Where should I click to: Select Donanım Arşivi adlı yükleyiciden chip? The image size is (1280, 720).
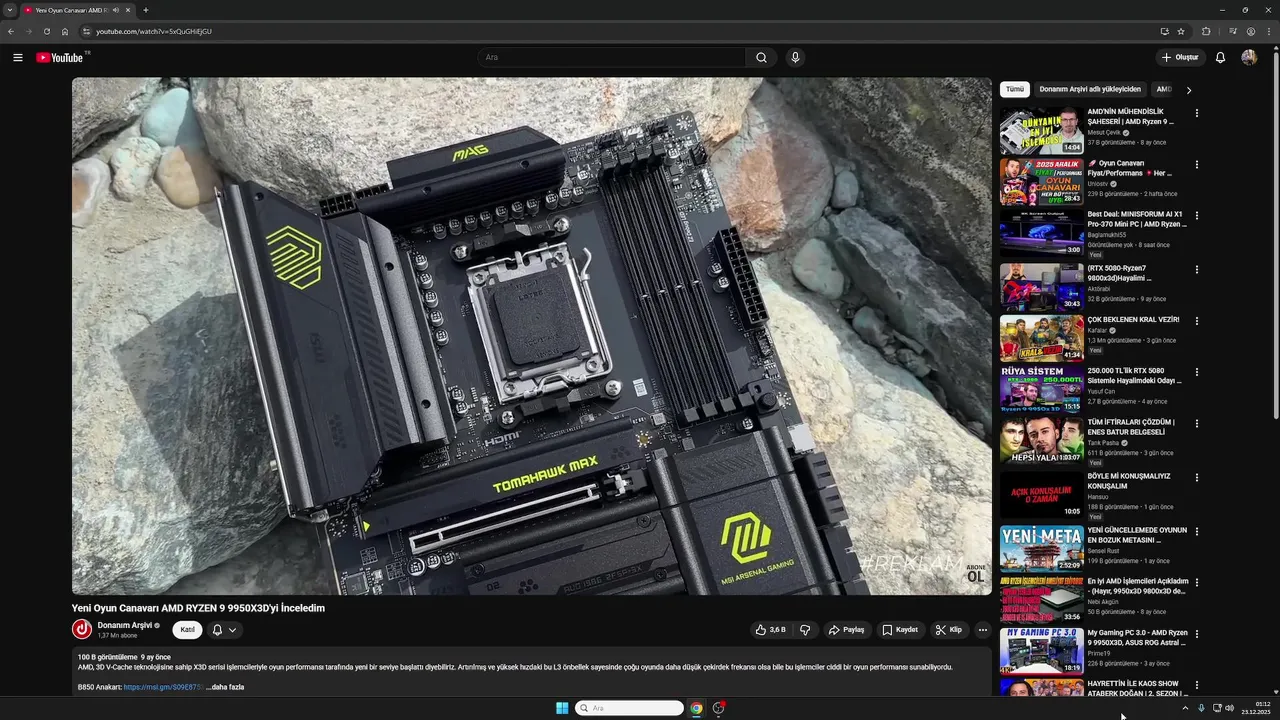[x=1090, y=89]
